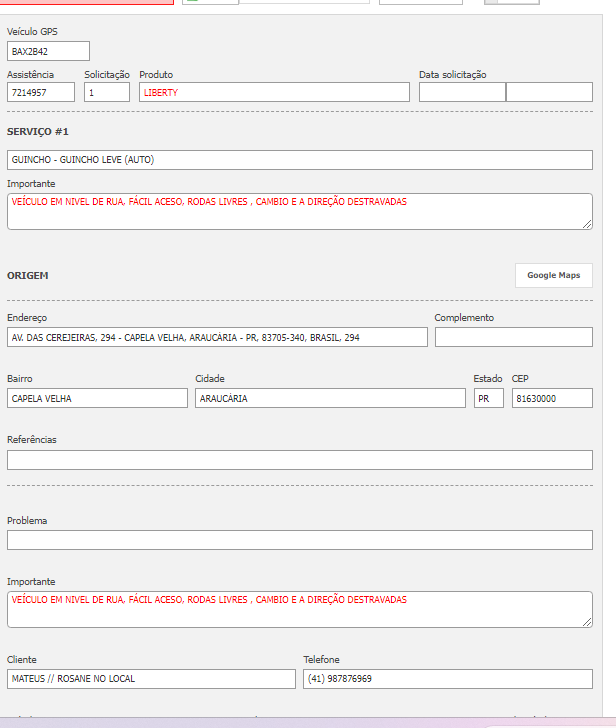This screenshot has height=728, width=616.
Task: Click the Importante notes under Serviço #1
Action: coord(299,211)
